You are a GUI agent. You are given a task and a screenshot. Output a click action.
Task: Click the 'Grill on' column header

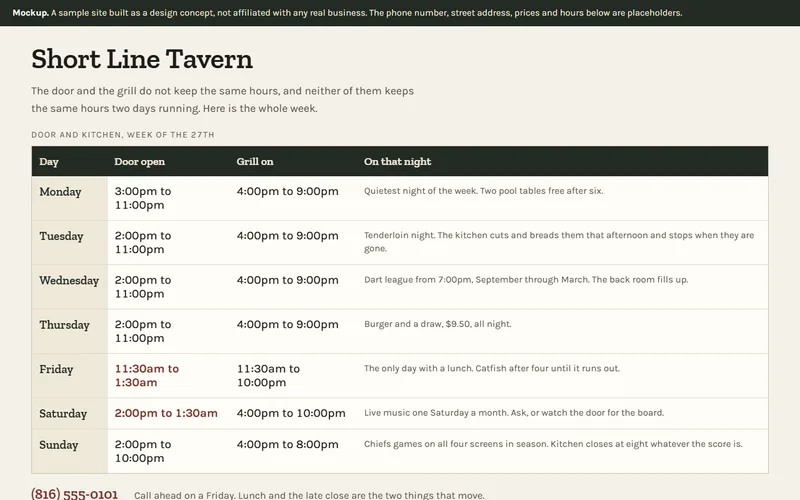point(255,162)
